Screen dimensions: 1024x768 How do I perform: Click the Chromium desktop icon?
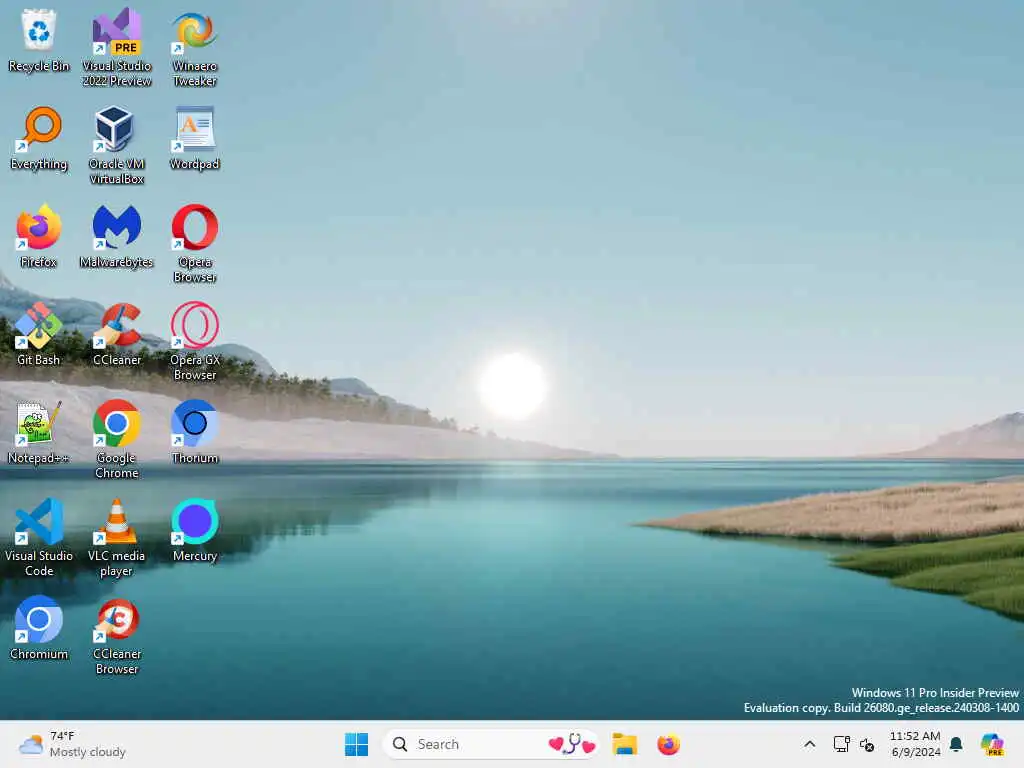pos(39,628)
